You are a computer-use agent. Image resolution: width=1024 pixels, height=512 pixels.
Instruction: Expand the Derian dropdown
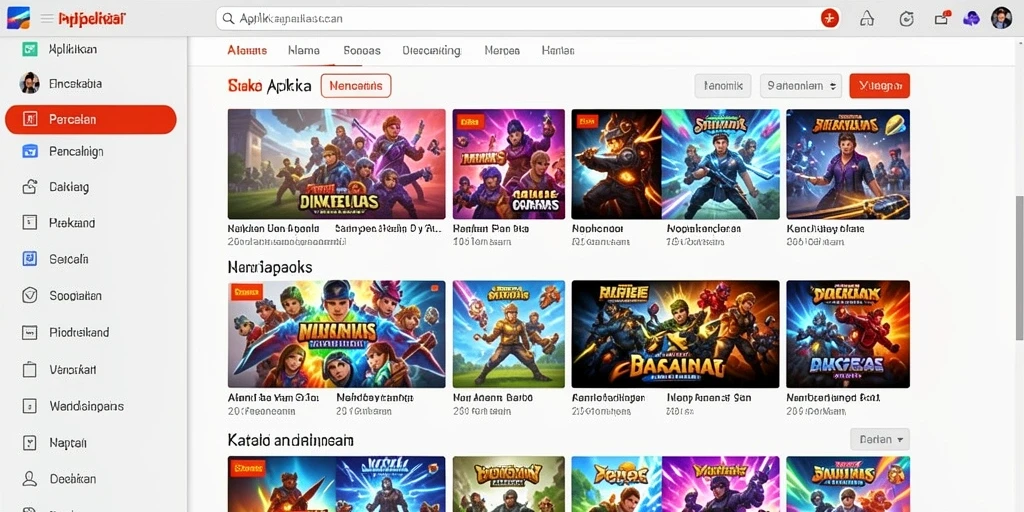click(x=880, y=440)
